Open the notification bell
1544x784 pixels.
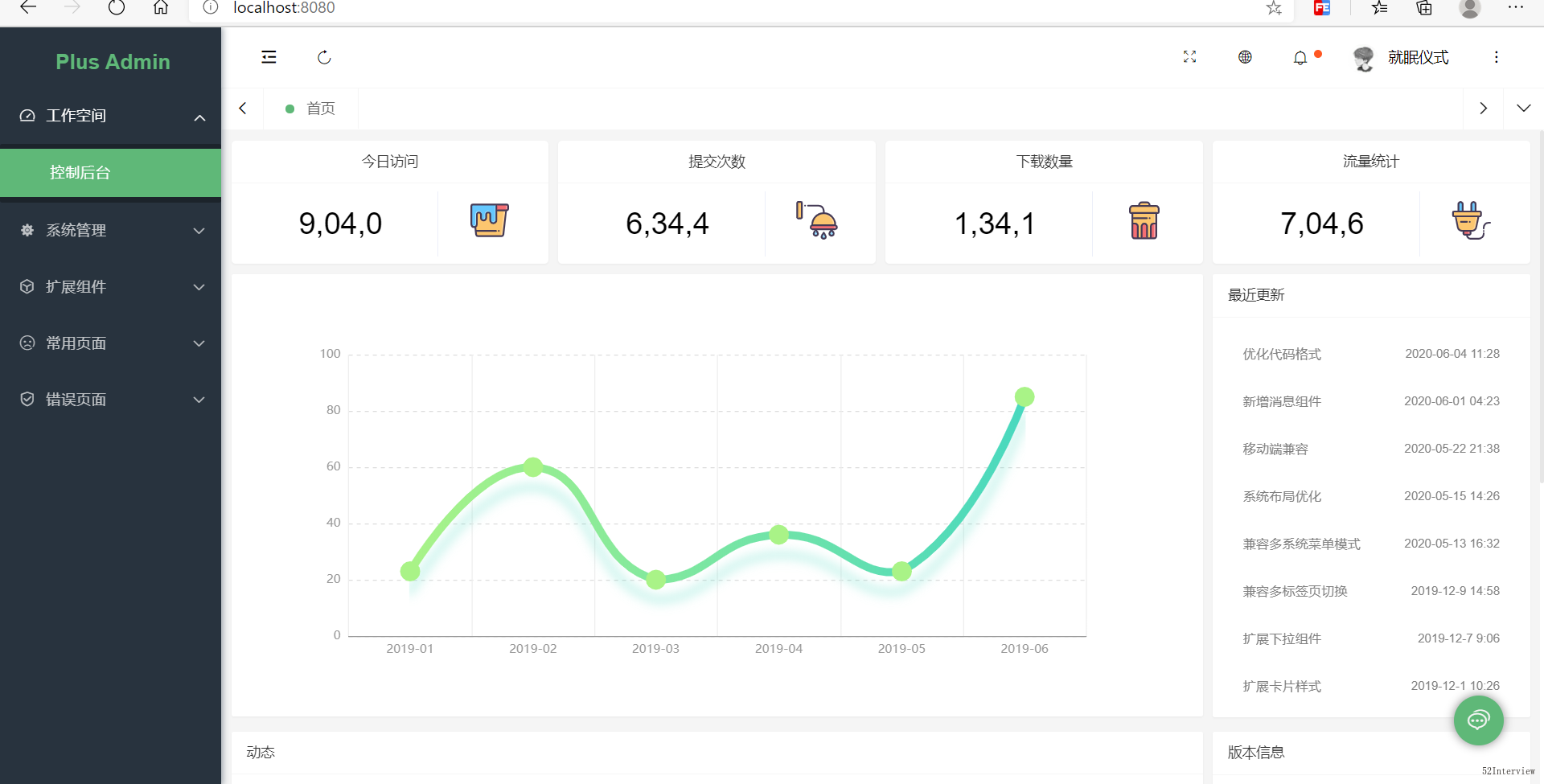click(x=1300, y=58)
